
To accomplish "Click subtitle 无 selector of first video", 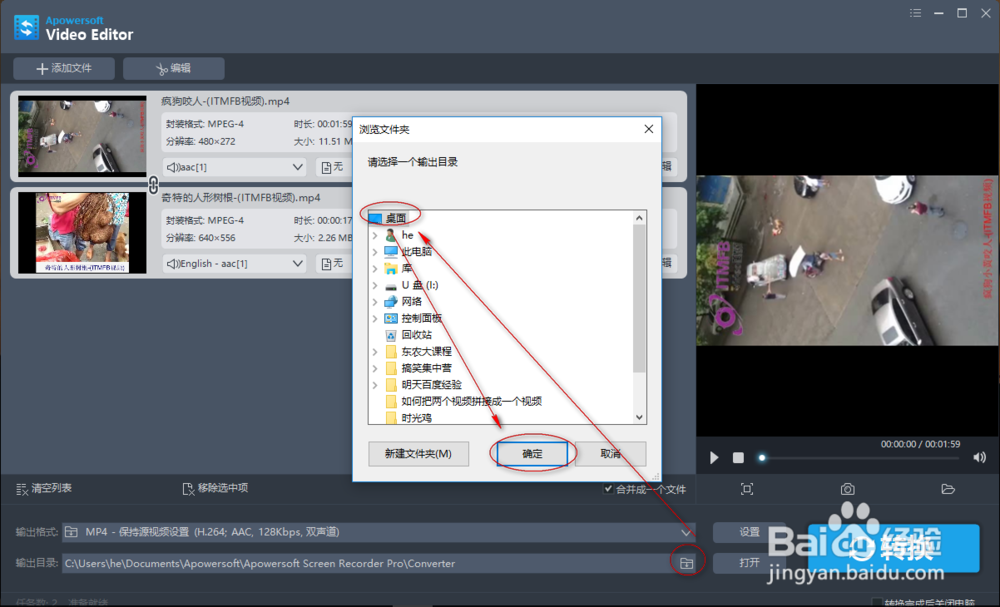I will pos(332,167).
